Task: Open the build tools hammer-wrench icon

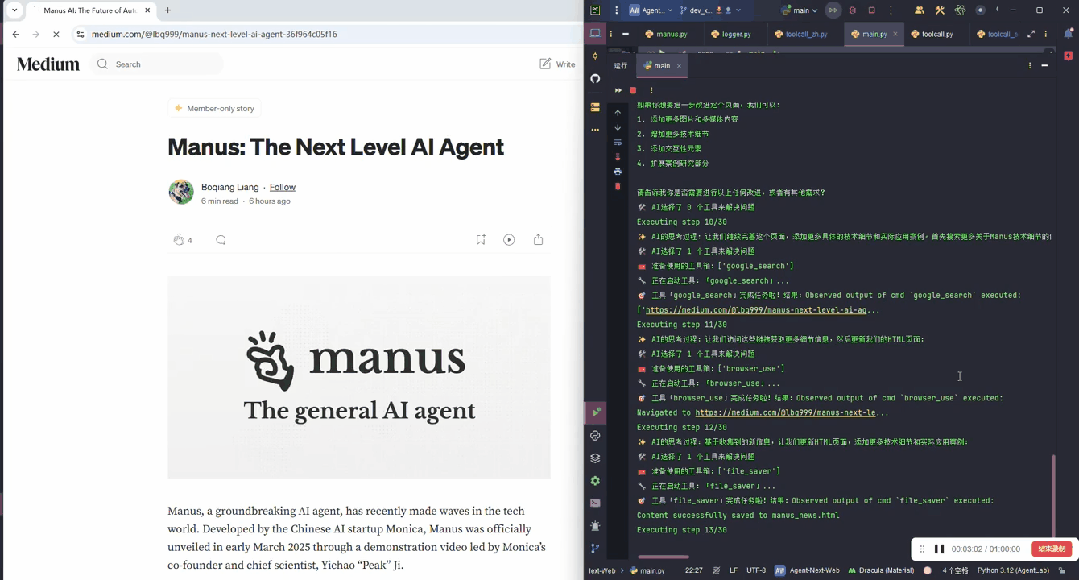Action: coord(940,10)
